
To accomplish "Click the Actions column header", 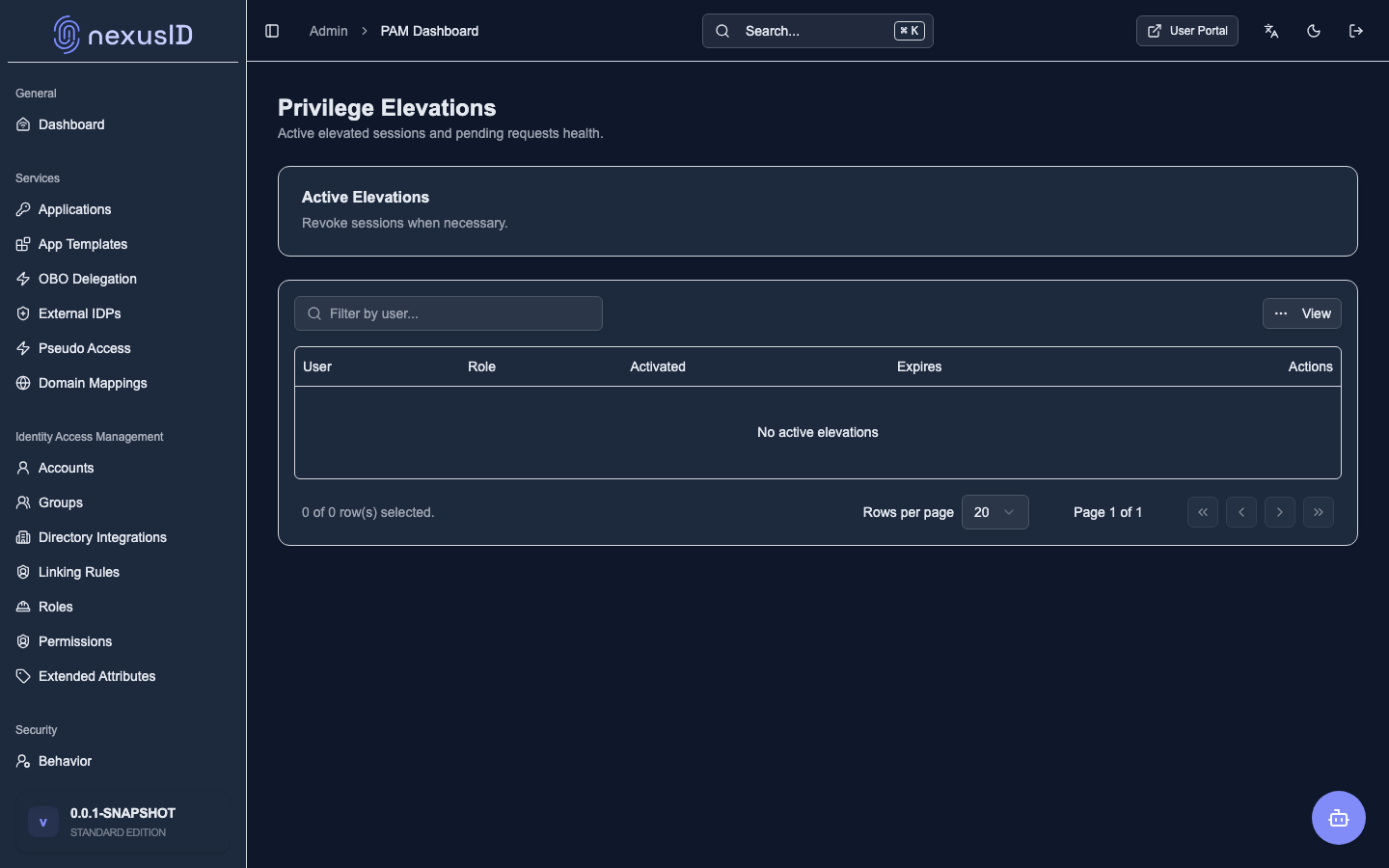I will click(1310, 366).
